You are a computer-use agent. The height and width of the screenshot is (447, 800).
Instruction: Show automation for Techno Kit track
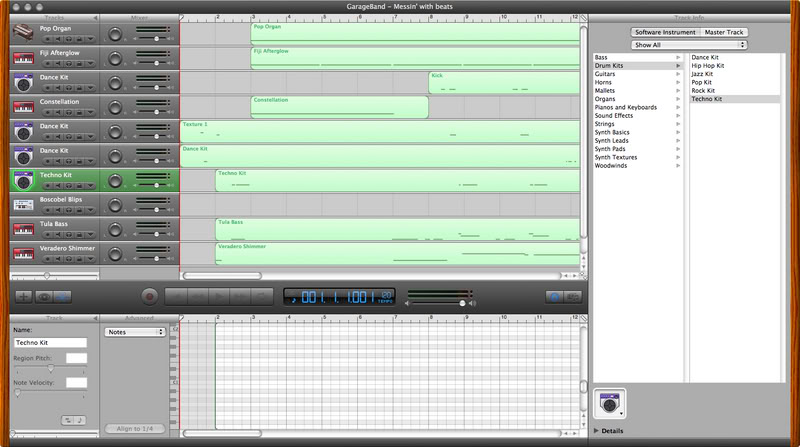click(90, 186)
